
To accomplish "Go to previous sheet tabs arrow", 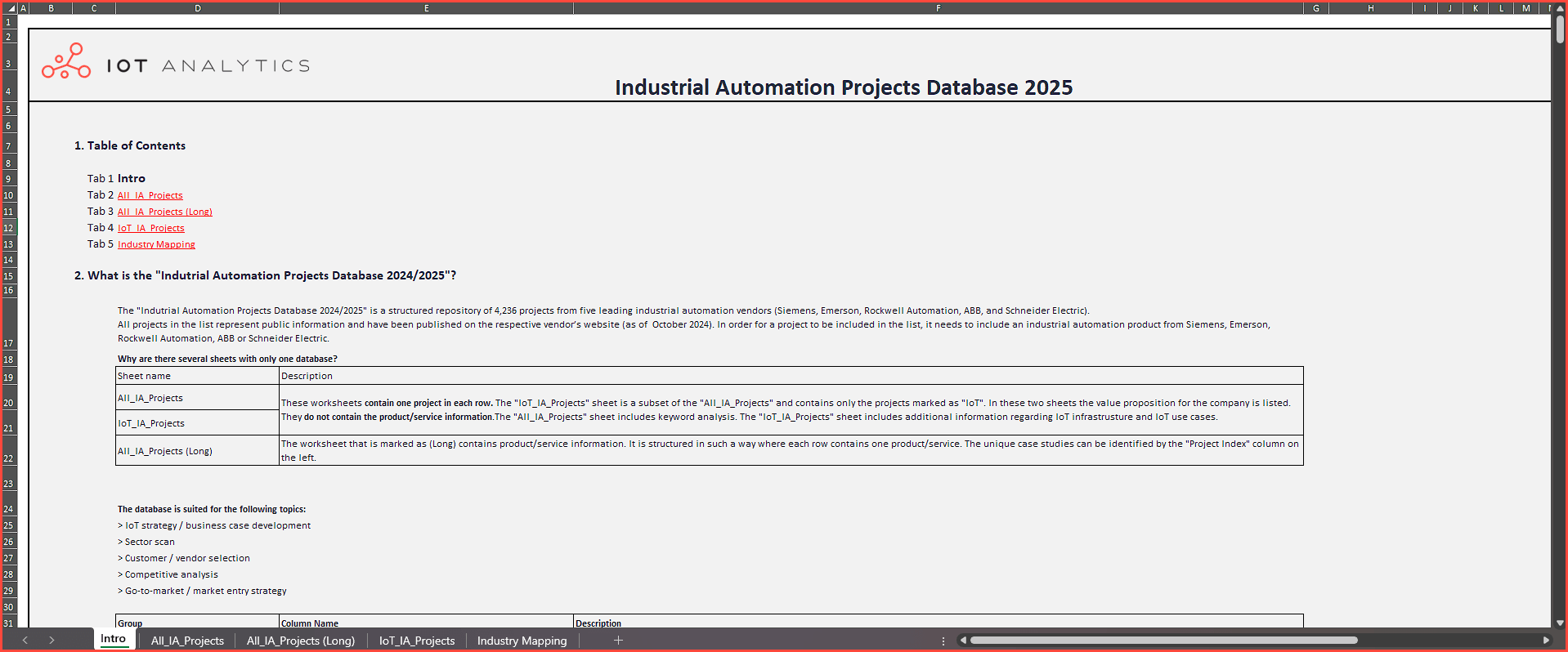I will 25,641.
